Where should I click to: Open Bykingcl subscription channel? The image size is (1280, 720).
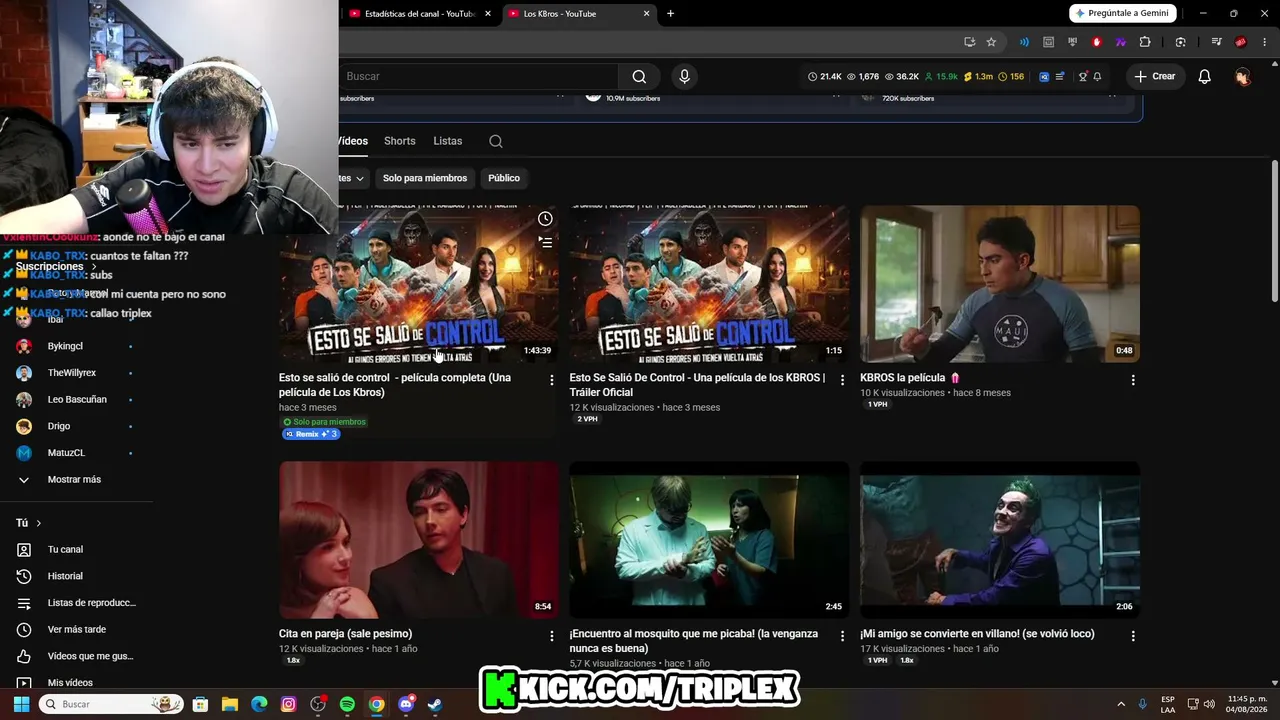[65, 346]
